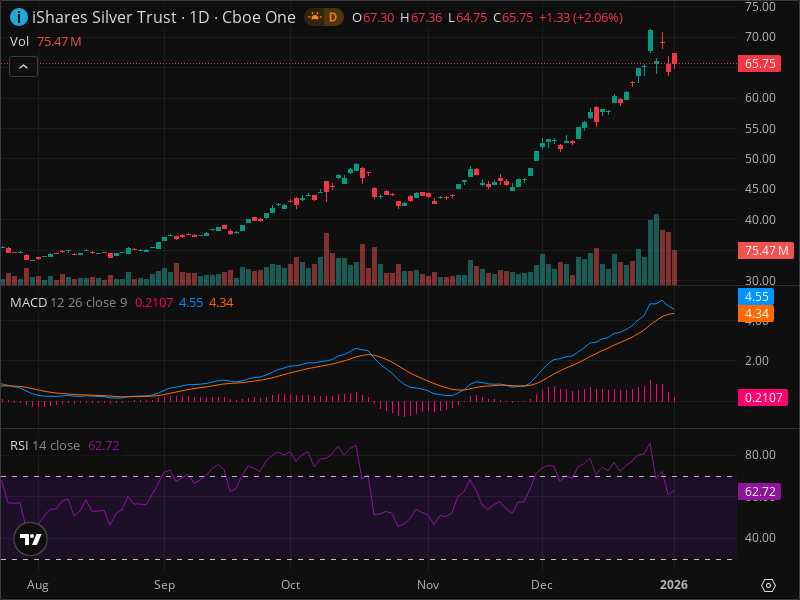Image resolution: width=800 pixels, height=600 pixels.
Task: Click the Oct label on time axis
Action: [290, 585]
